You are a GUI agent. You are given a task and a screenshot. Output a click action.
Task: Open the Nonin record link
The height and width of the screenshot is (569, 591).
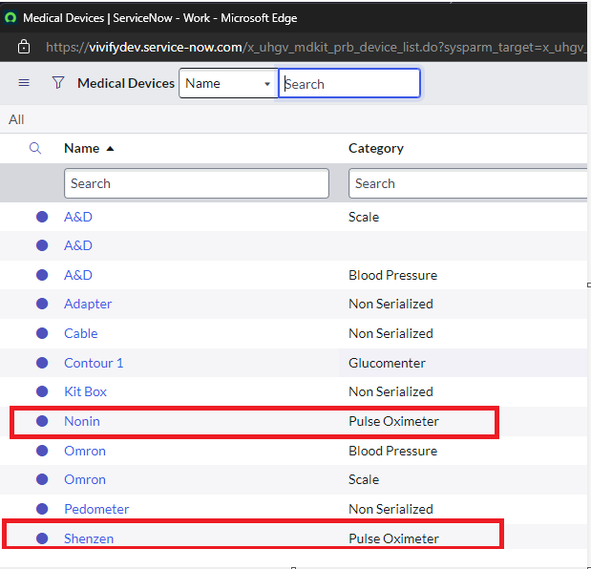[82, 421]
